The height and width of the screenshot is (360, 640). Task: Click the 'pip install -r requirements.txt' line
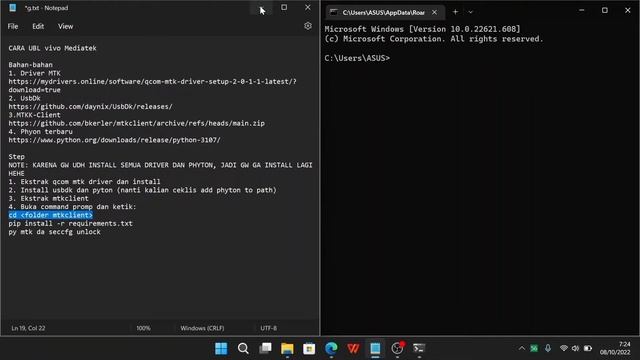tap(71, 224)
